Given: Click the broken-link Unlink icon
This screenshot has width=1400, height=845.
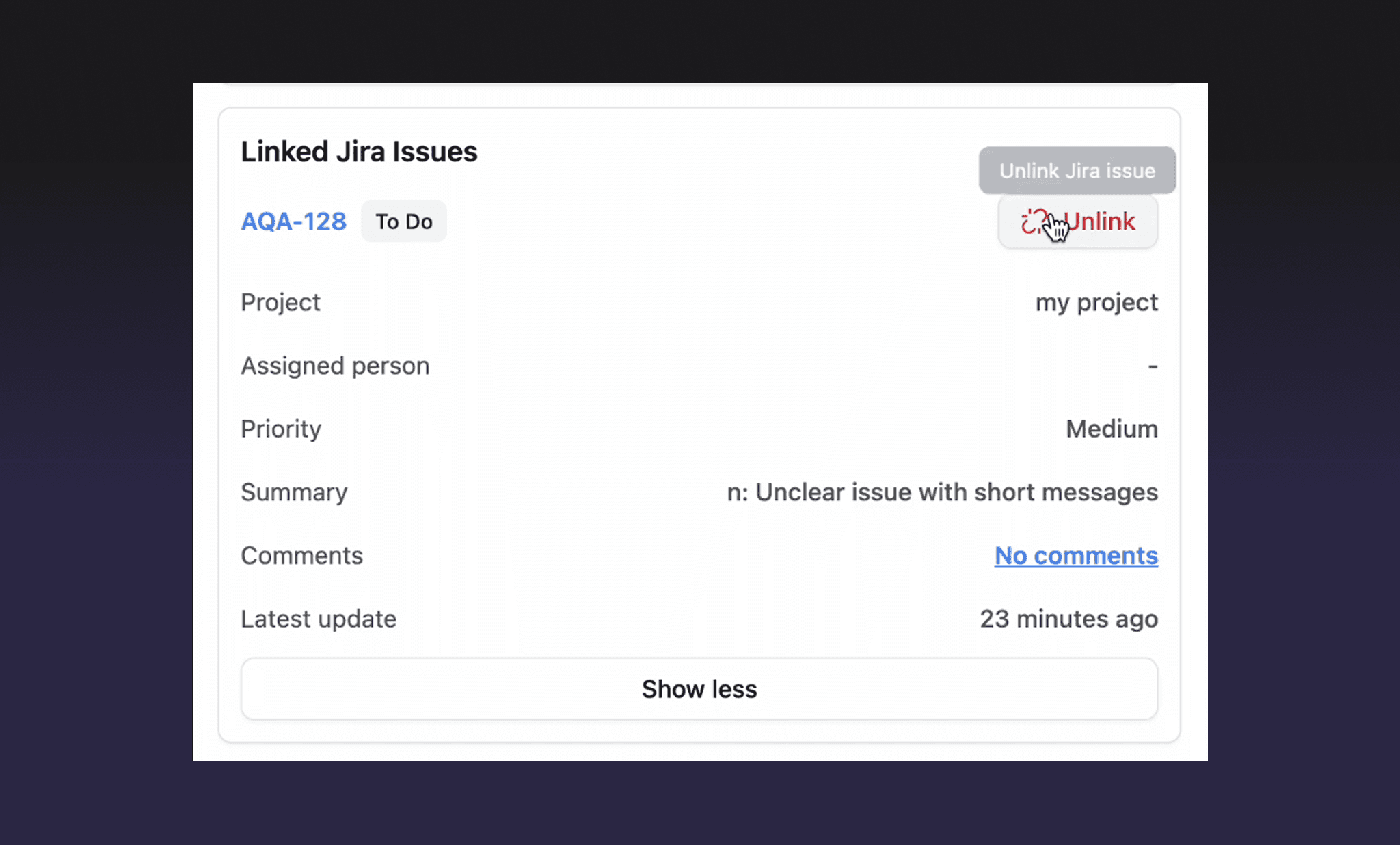Looking at the screenshot, I should (x=1036, y=222).
